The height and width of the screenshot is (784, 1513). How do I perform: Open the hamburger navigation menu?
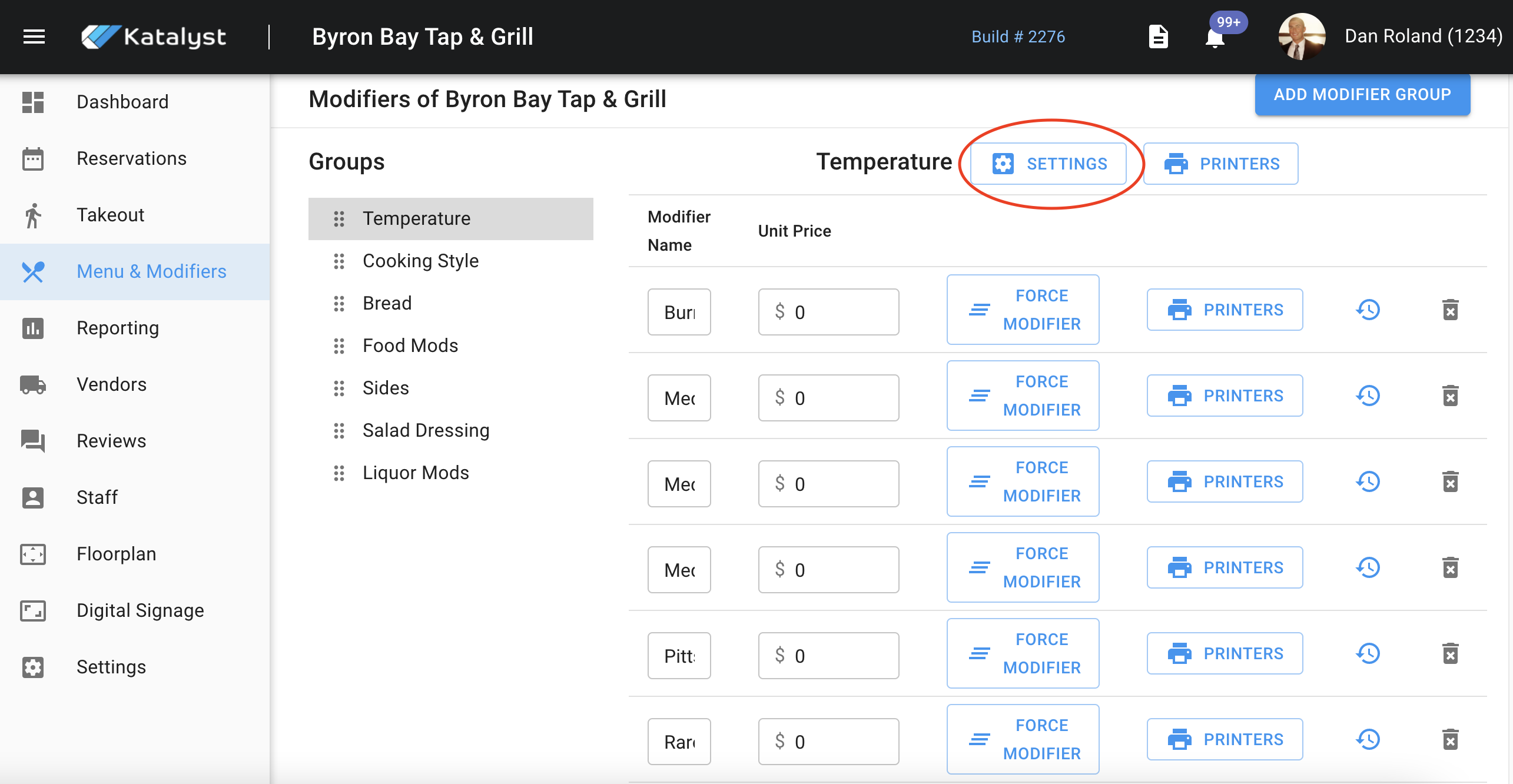pyautogui.click(x=34, y=36)
